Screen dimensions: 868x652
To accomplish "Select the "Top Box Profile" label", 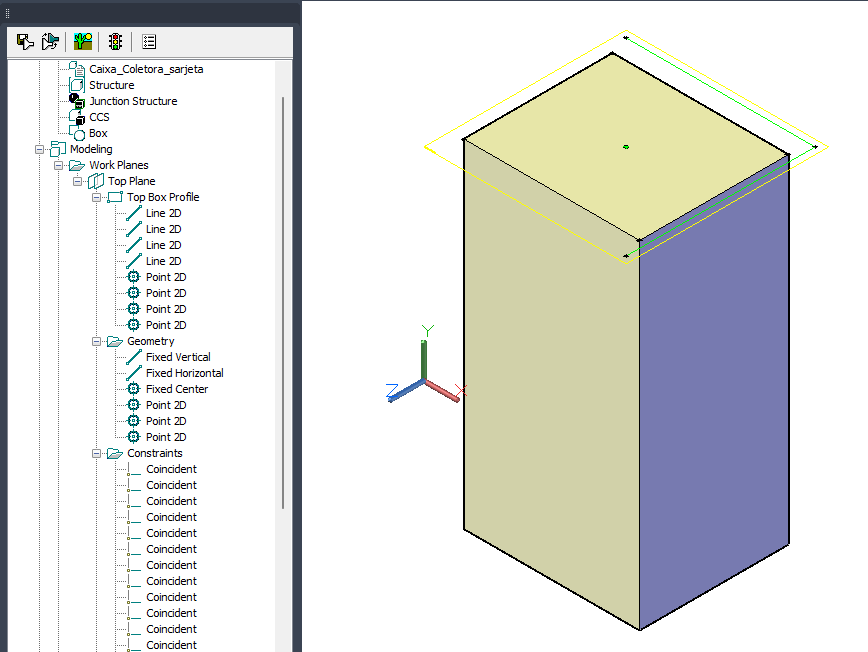I will pyautogui.click(x=163, y=197).
